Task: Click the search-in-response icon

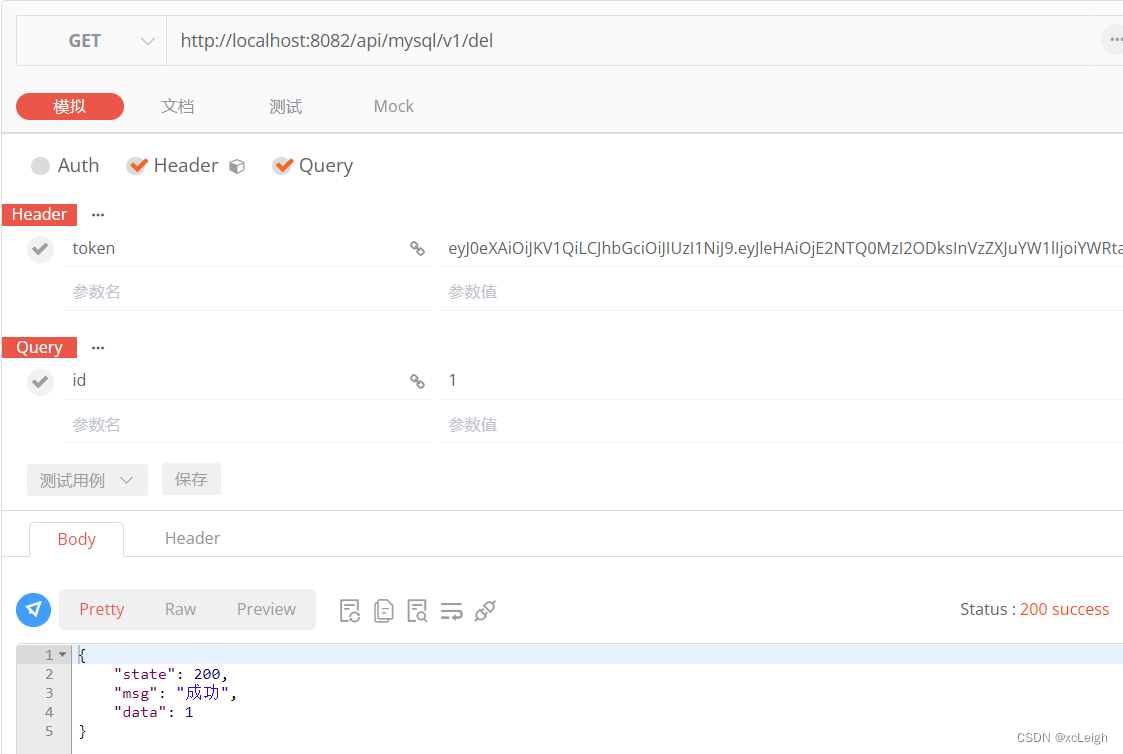Action: coord(417,611)
